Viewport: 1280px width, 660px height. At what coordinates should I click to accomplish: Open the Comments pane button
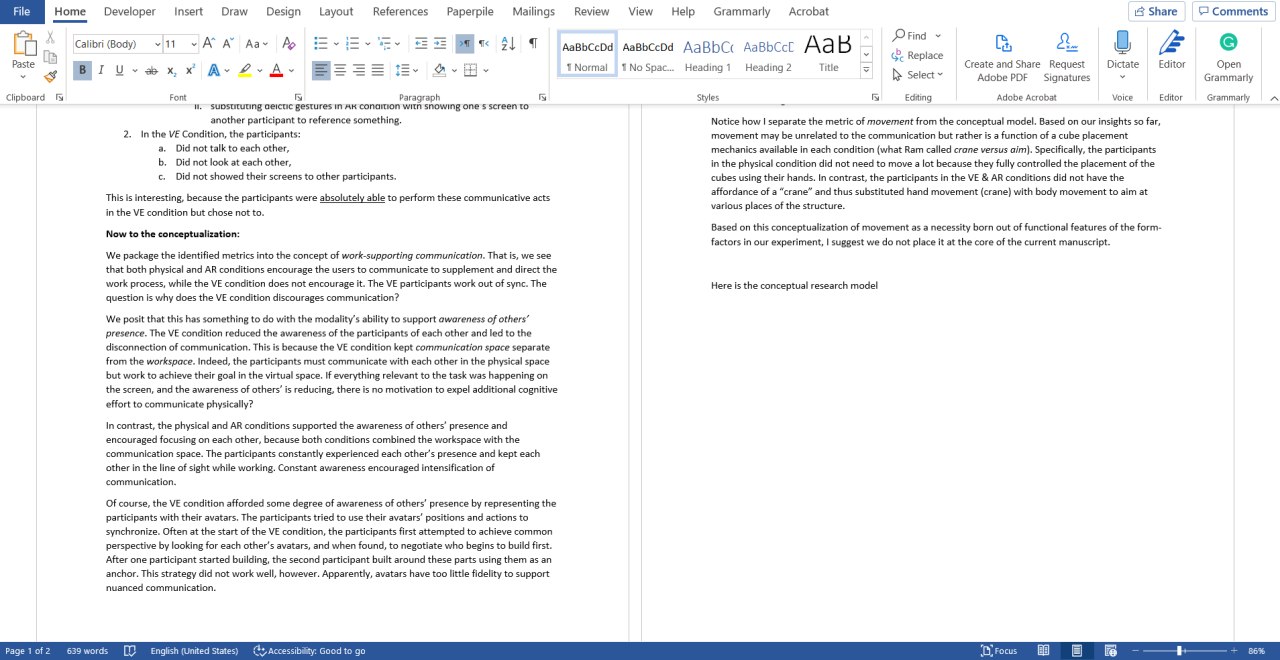tap(1232, 11)
